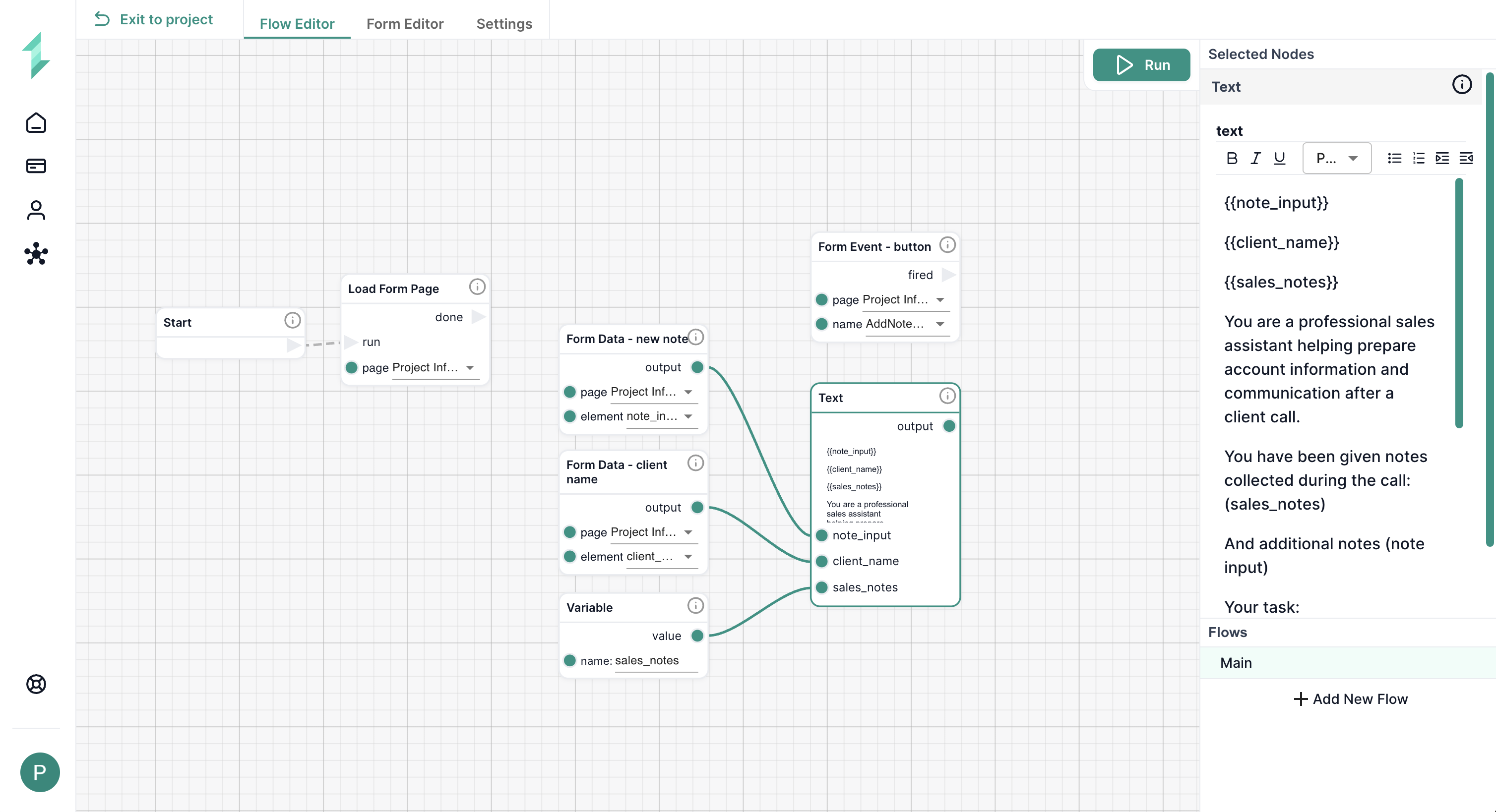Toggle underline formatting
1496x812 pixels.
point(1279,159)
